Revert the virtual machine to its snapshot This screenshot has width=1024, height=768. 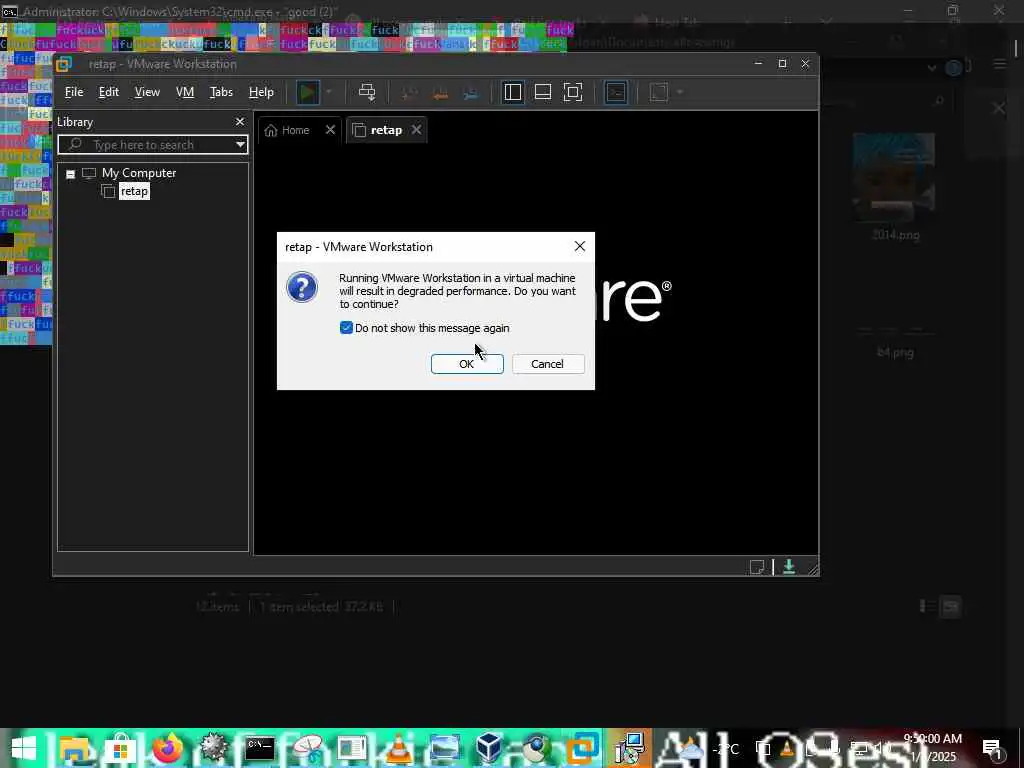click(441, 93)
